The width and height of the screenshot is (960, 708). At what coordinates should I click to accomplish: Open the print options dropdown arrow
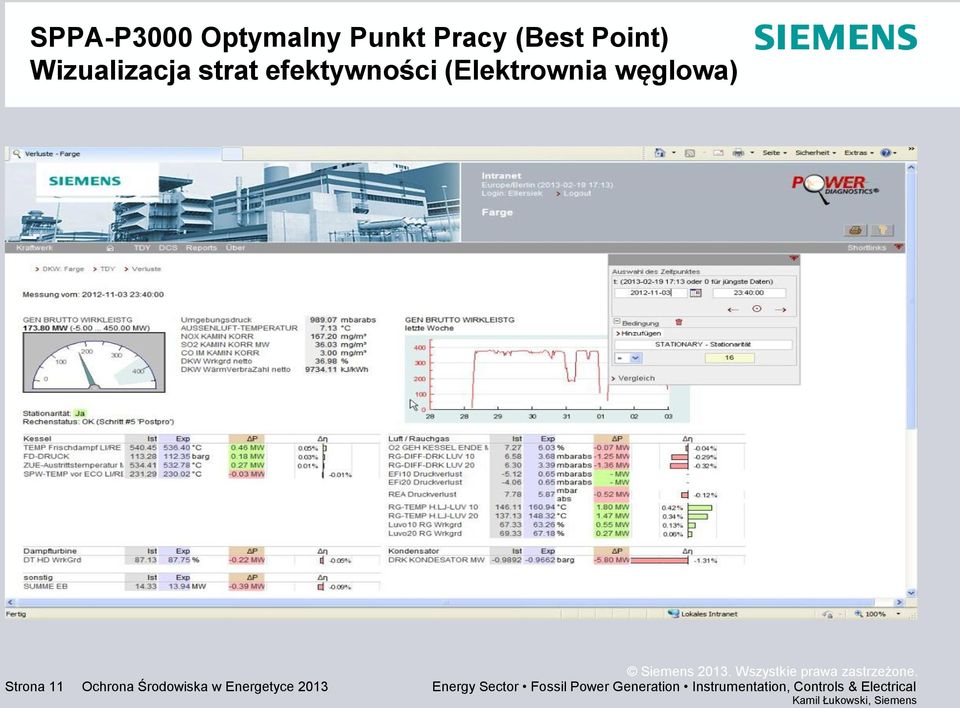(x=752, y=153)
